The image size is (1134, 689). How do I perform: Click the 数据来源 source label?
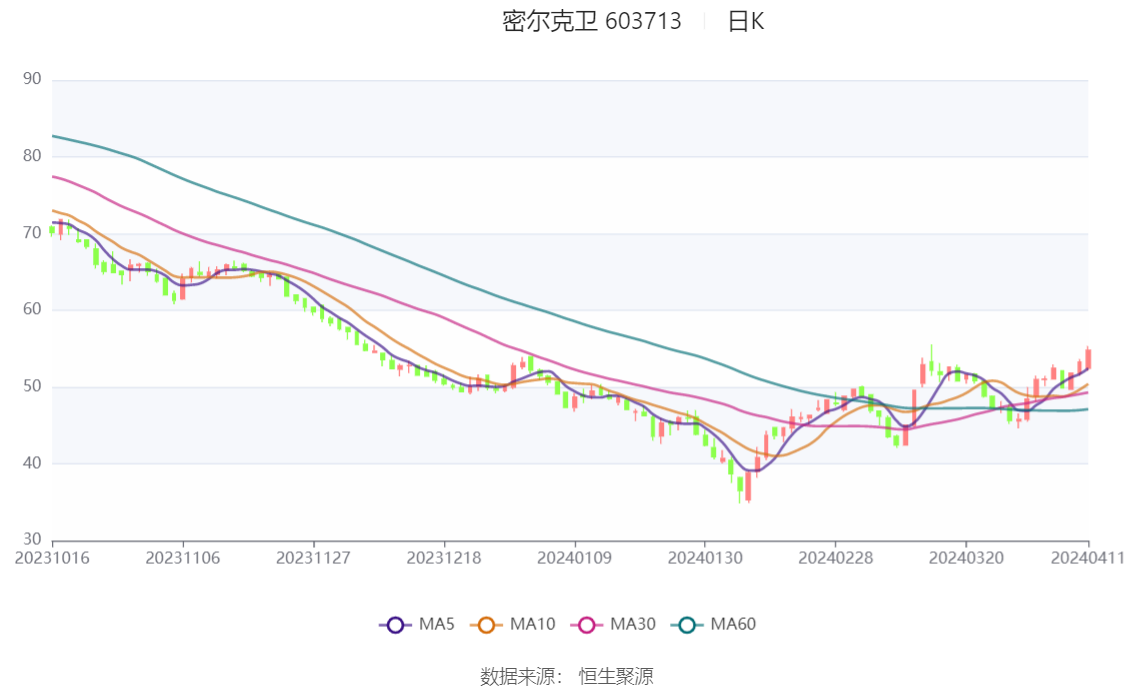[x=519, y=677]
